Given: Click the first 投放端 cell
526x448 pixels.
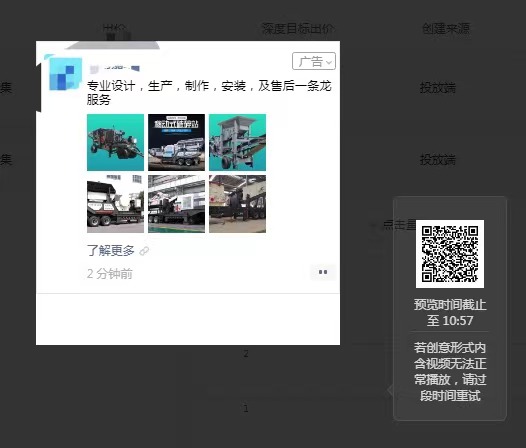Looking at the screenshot, I should pos(438,88).
